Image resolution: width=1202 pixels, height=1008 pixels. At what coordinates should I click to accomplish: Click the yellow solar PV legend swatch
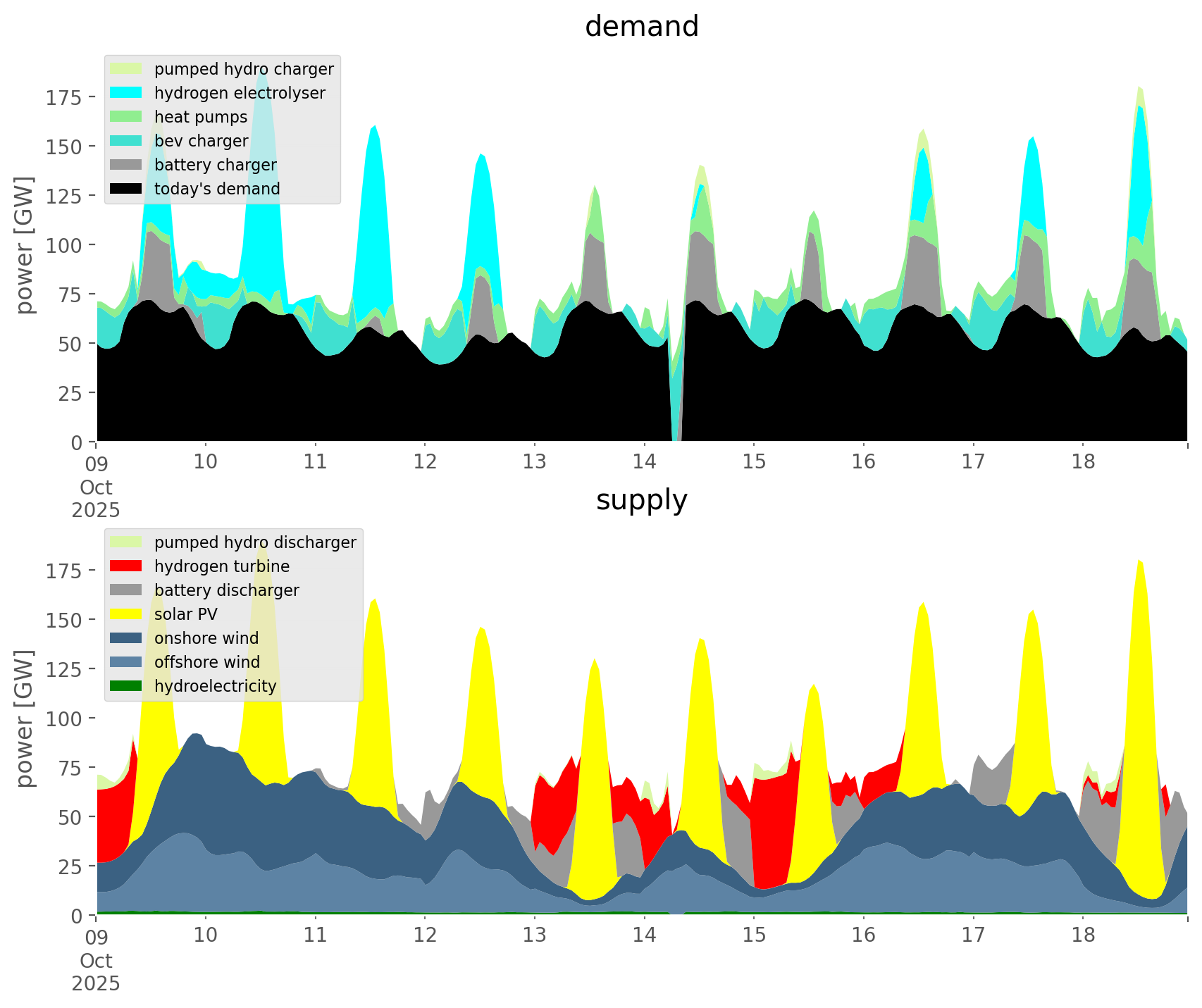(127, 614)
